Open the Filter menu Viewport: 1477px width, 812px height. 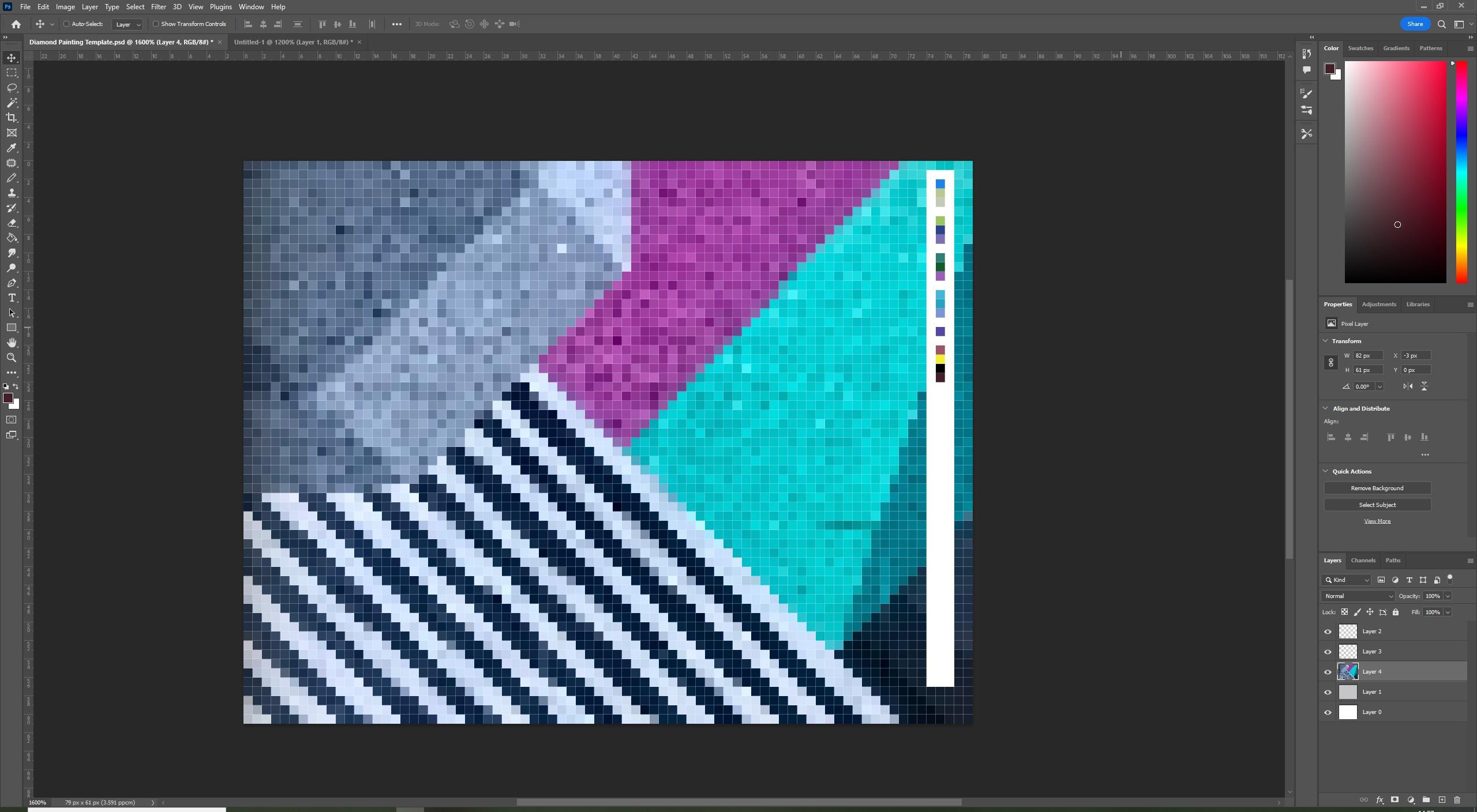(x=158, y=6)
